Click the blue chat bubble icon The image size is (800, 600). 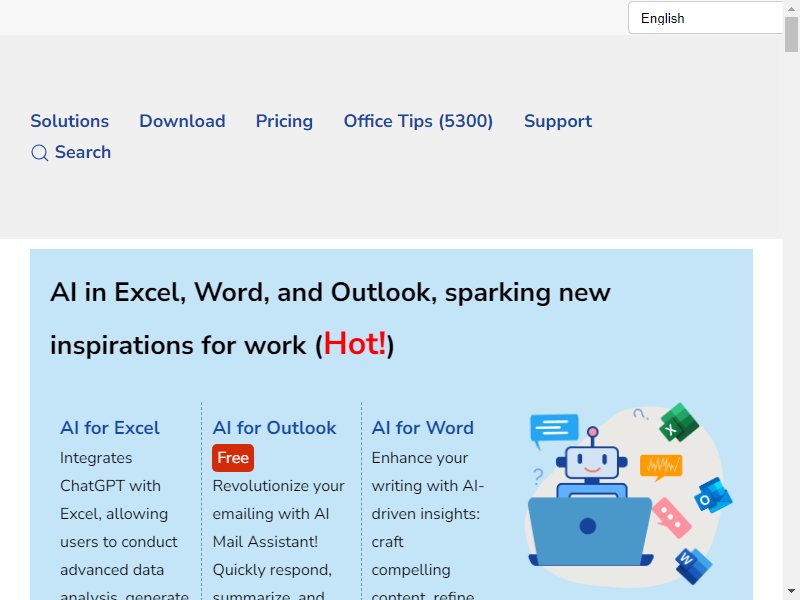click(x=554, y=430)
